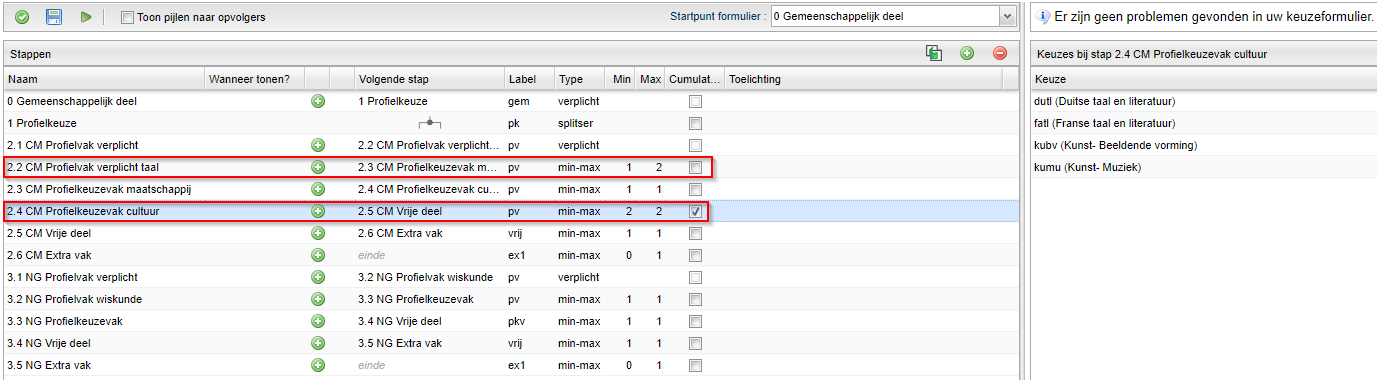
Task: Click the copy steps icon in the Stappen header
Action: 934,53
